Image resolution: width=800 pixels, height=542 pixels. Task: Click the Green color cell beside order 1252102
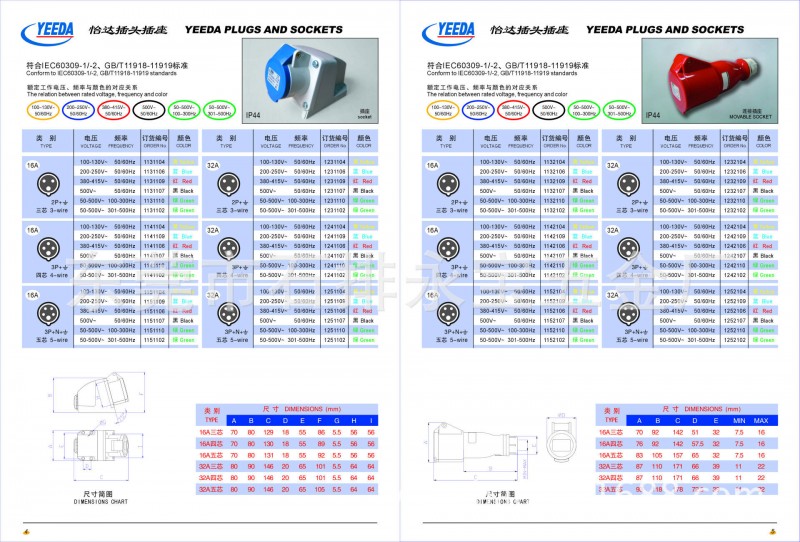(x=763, y=340)
